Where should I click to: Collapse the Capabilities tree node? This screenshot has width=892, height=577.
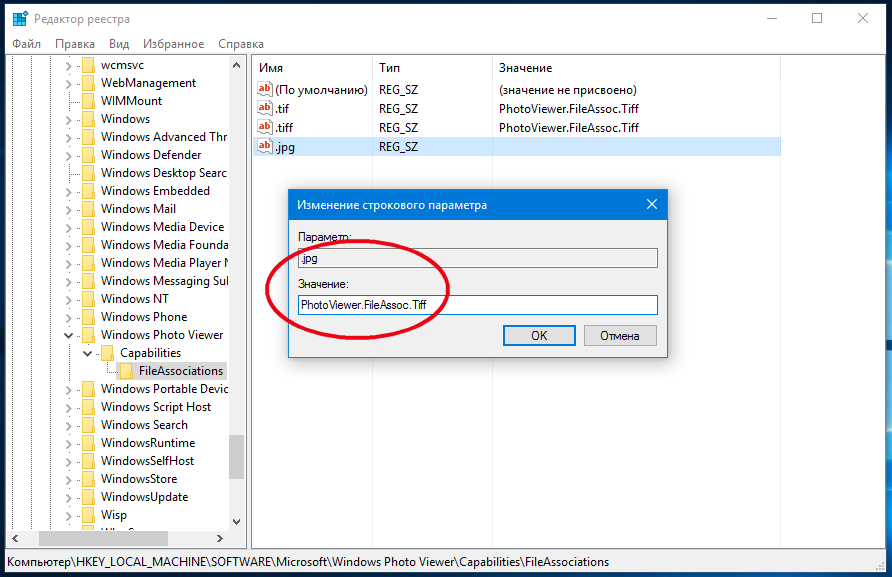[88, 353]
